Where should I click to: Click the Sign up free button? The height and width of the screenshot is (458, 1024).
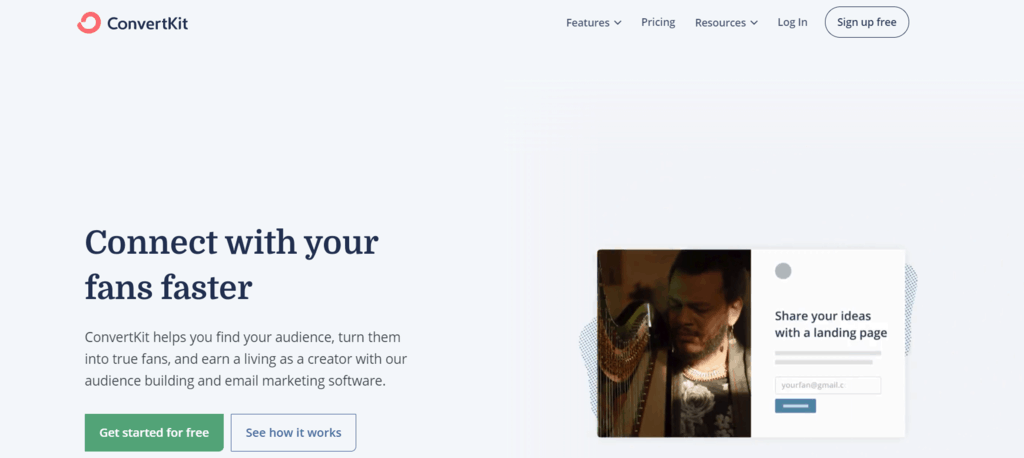tap(867, 22)
